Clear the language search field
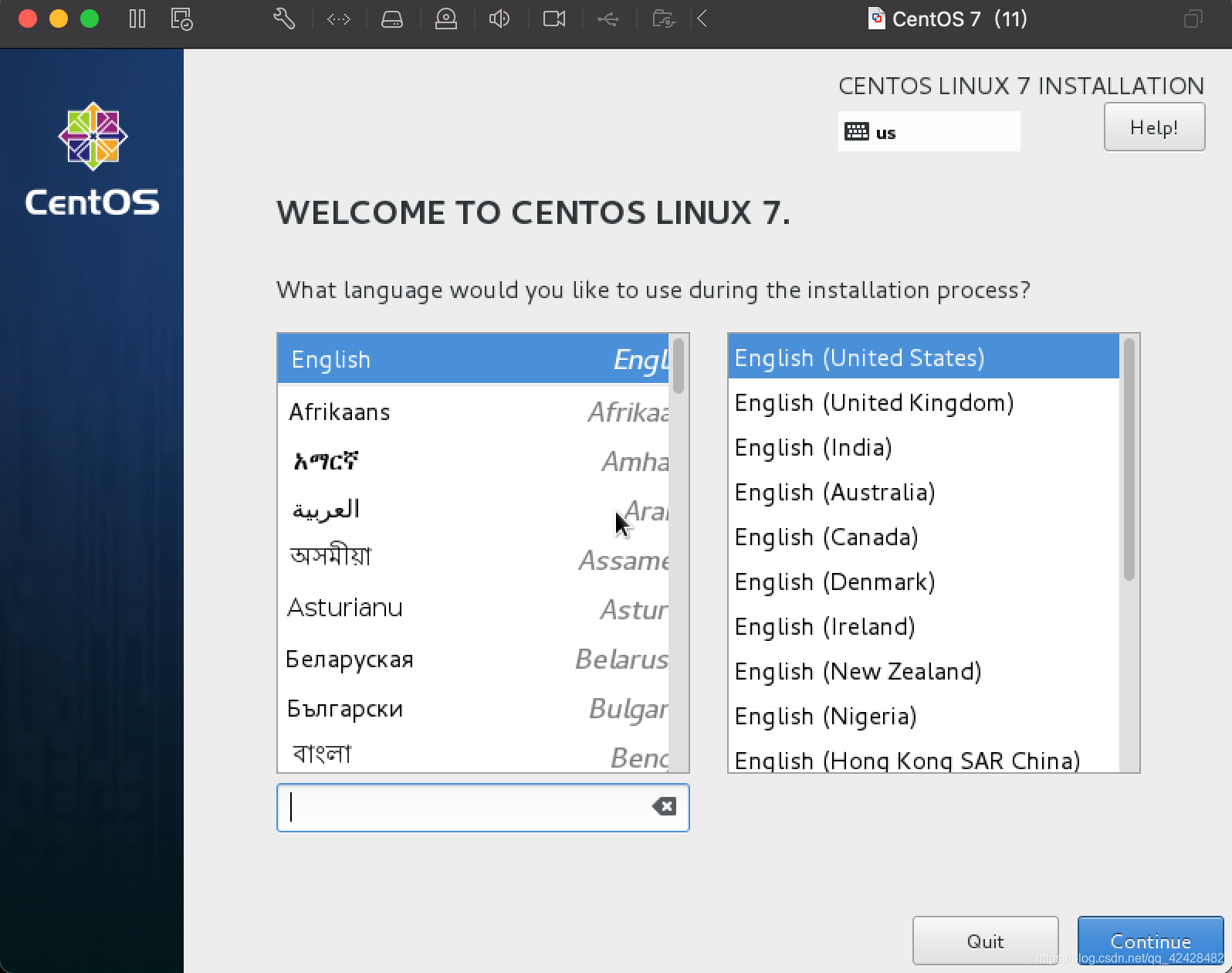 point(664,807)
